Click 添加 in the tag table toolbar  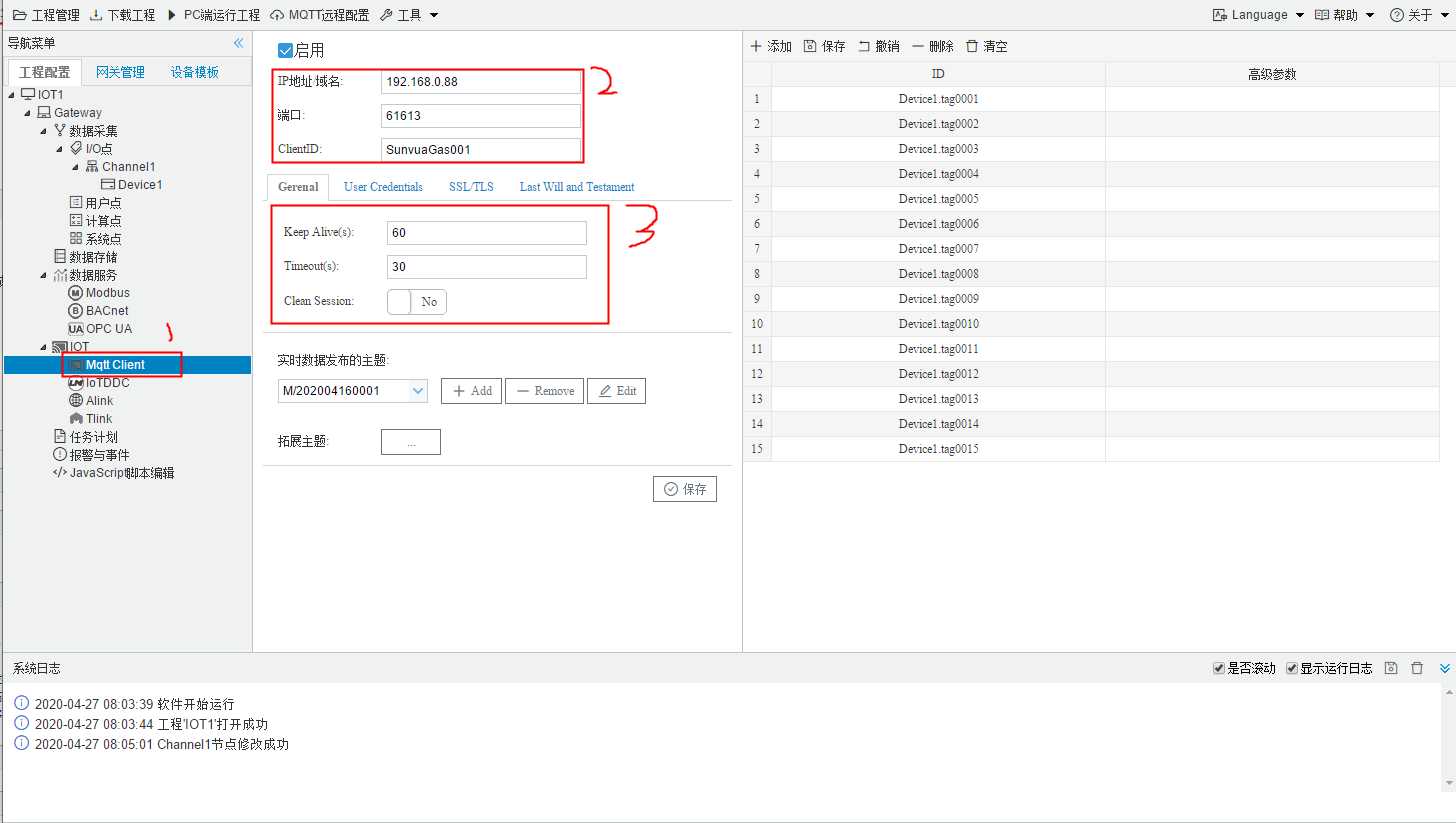coord(771,47)
